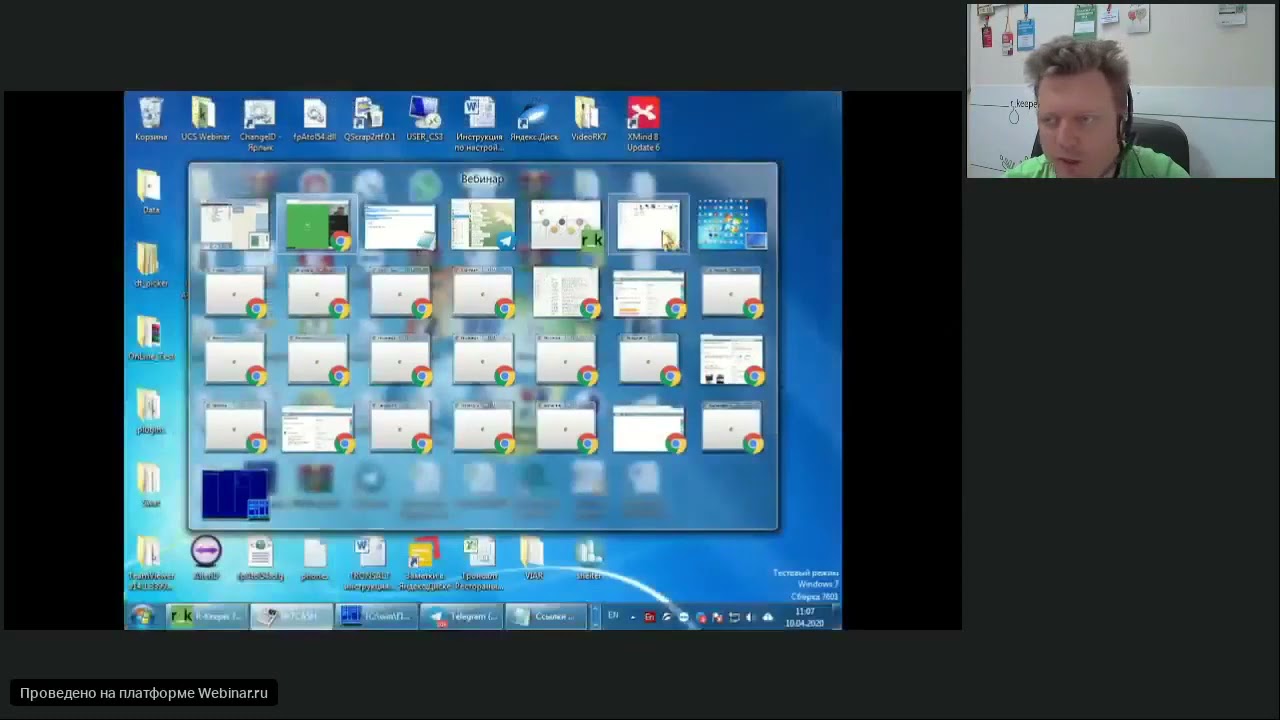1280x720 pixels.
Task: Open the EN language indicator
Action: coord(613,616)
